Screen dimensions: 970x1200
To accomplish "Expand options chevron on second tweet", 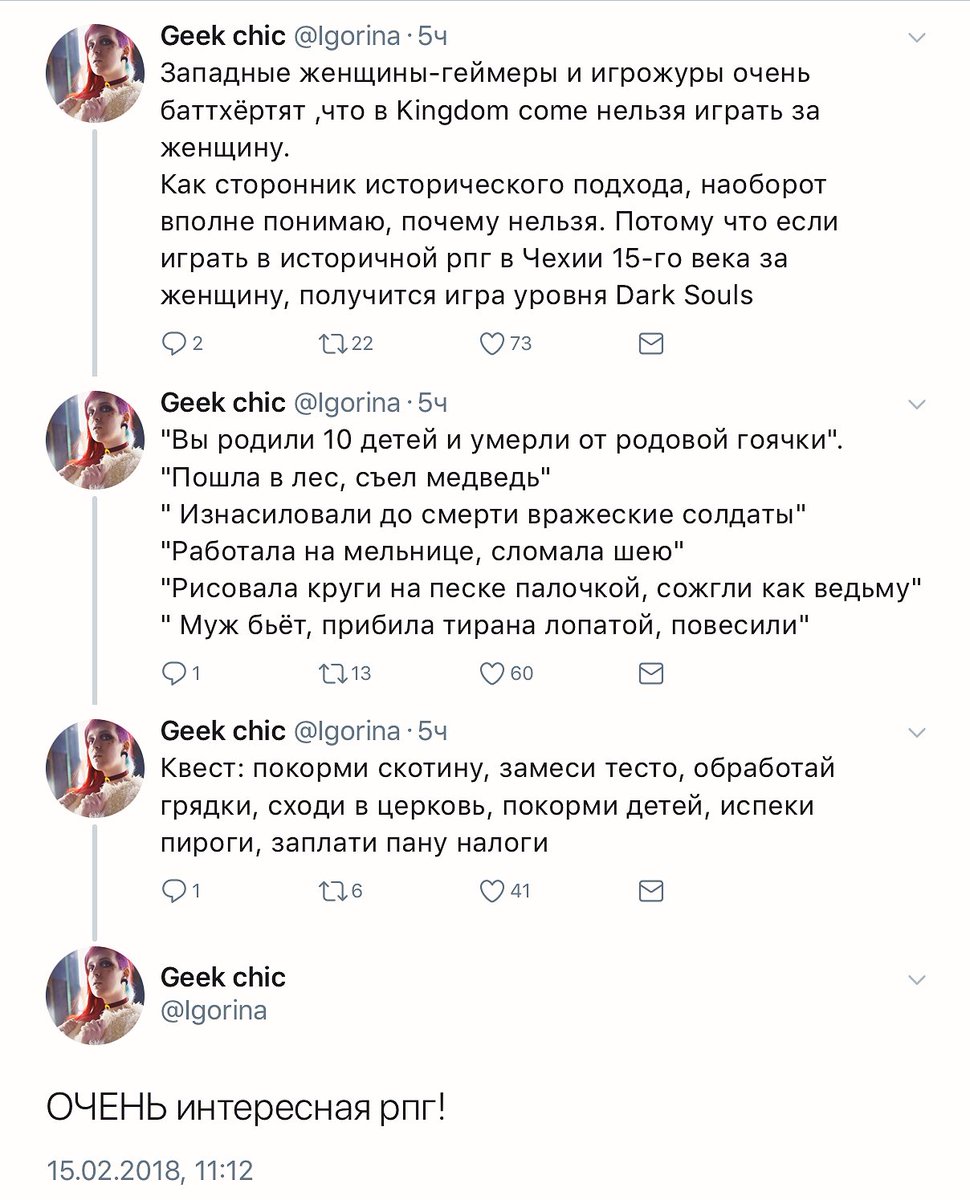I will point(915,404).
